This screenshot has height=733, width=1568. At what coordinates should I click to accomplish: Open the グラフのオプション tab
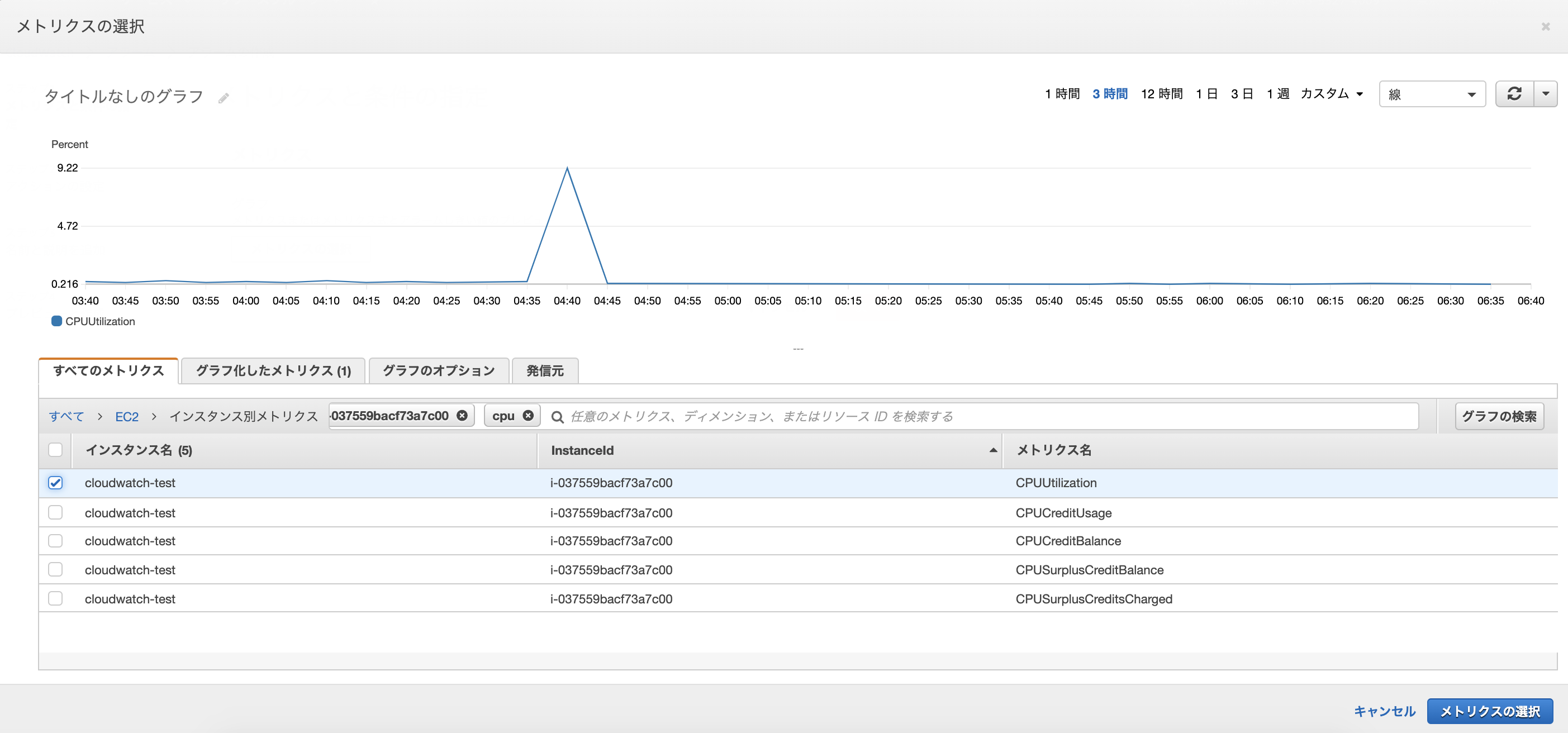438,370
